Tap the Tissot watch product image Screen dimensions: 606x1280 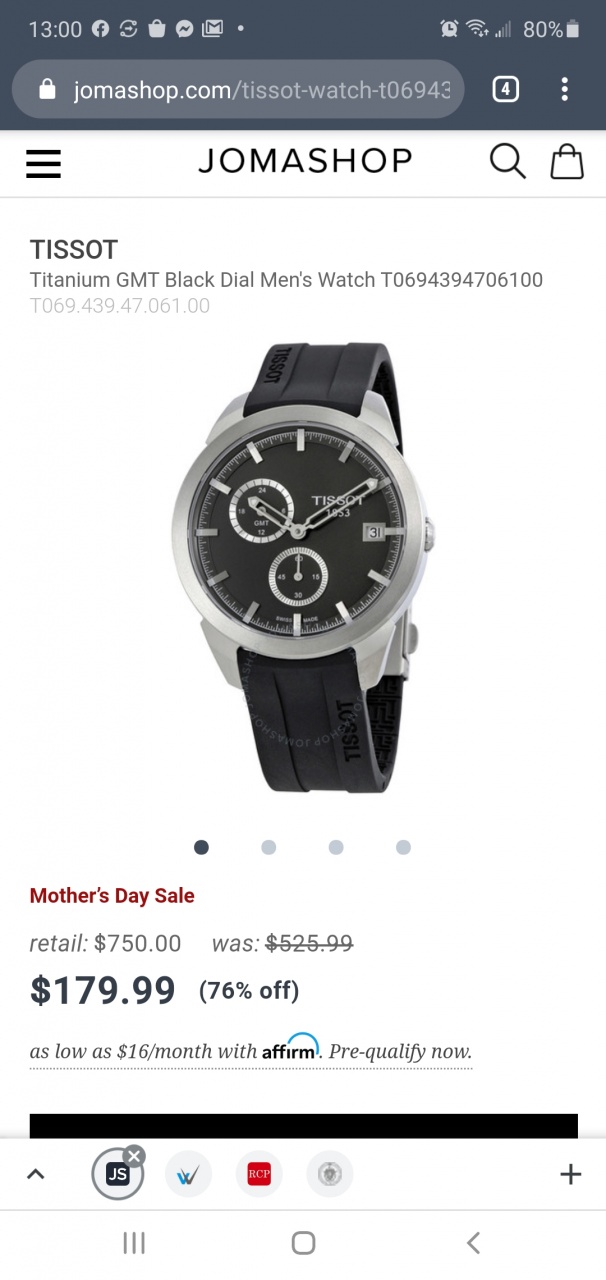[x=303, y=567]
